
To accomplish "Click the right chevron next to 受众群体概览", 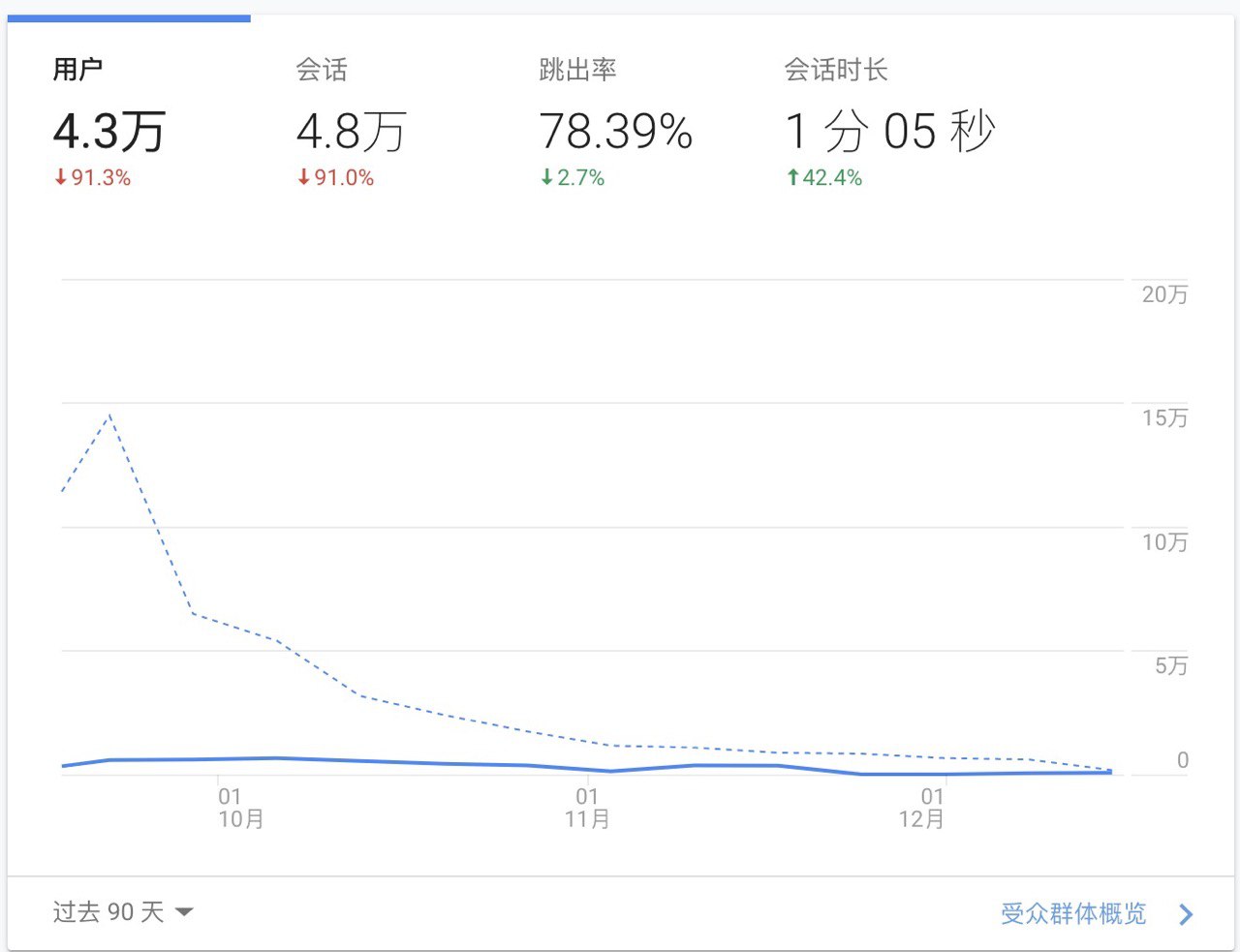I will point(1186,914).
